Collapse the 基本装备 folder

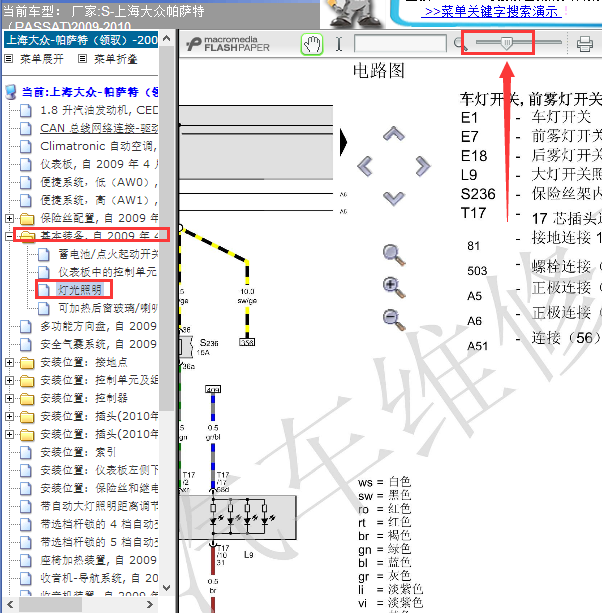9,236
